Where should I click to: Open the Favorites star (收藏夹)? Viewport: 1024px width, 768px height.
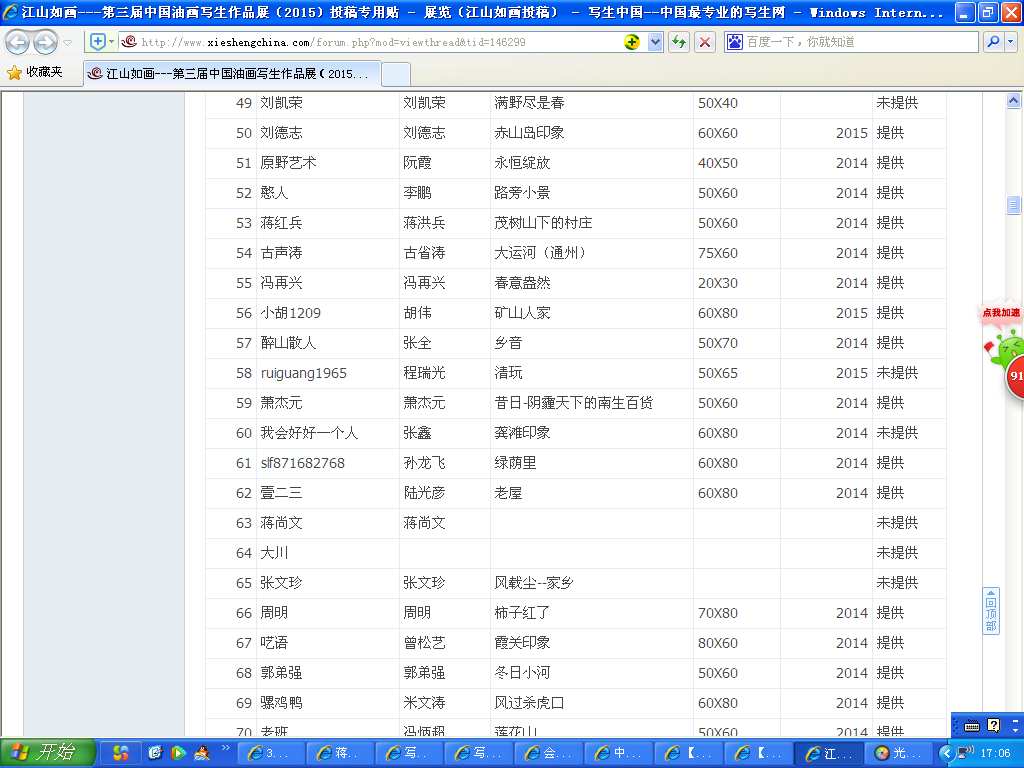(x=35, y=73)
